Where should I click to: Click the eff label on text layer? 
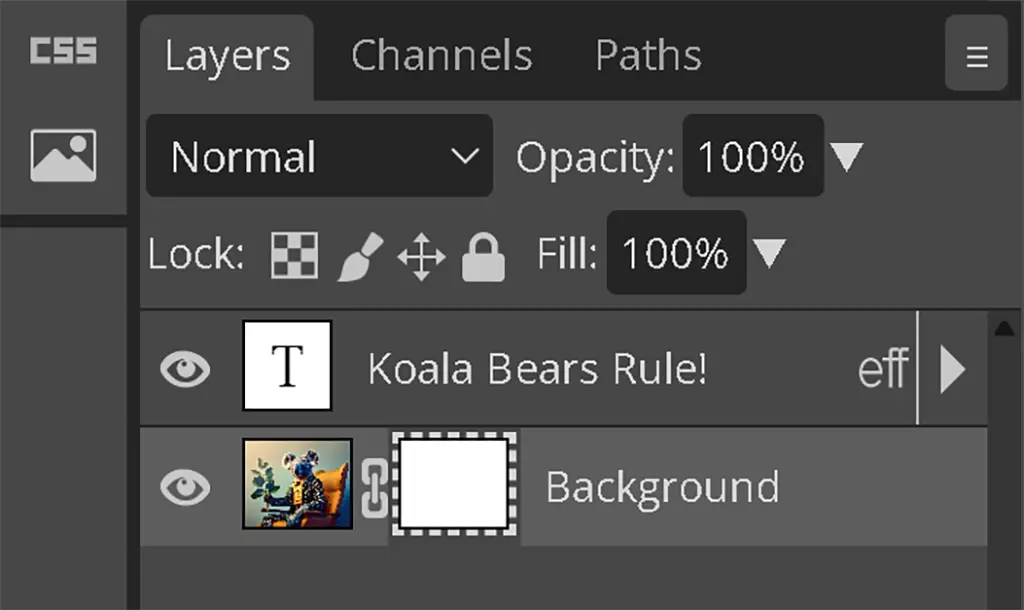(x=883, y=369)
